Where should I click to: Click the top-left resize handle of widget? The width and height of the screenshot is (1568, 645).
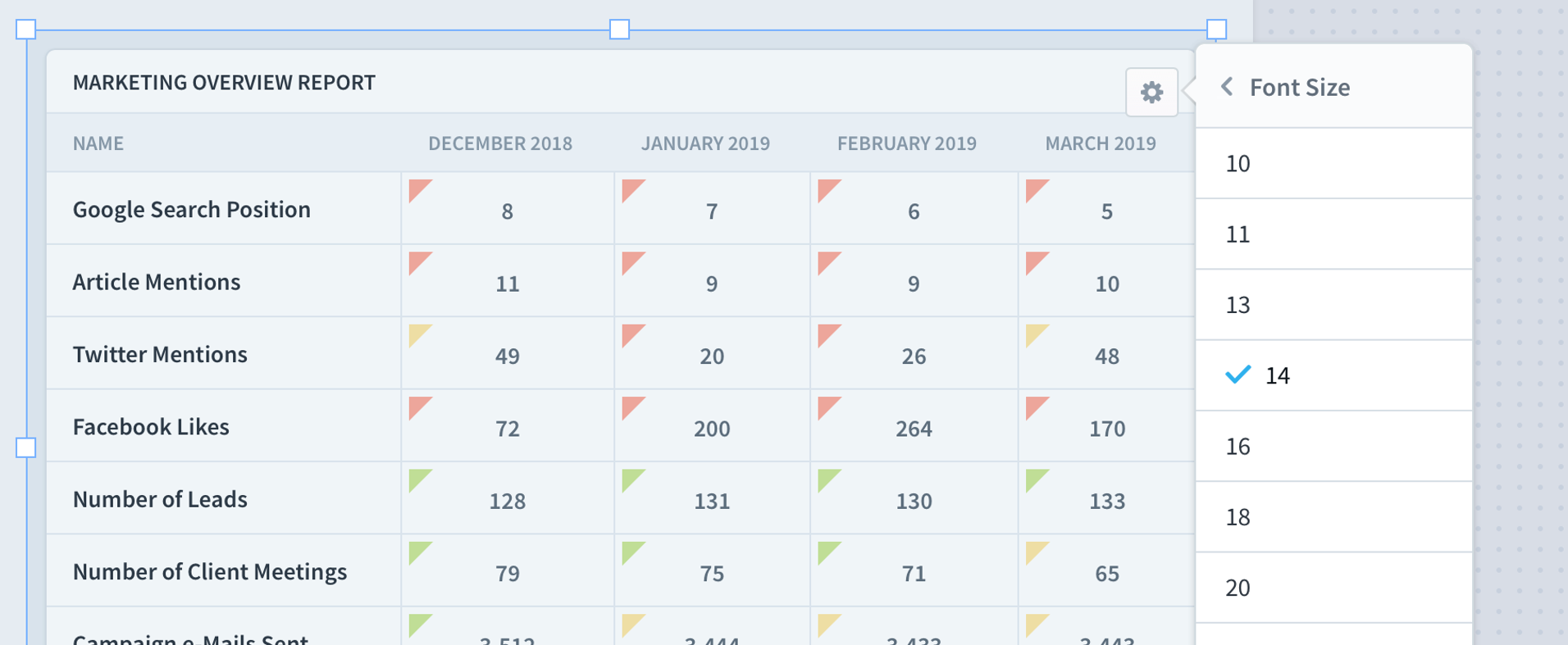coord(26,30)
